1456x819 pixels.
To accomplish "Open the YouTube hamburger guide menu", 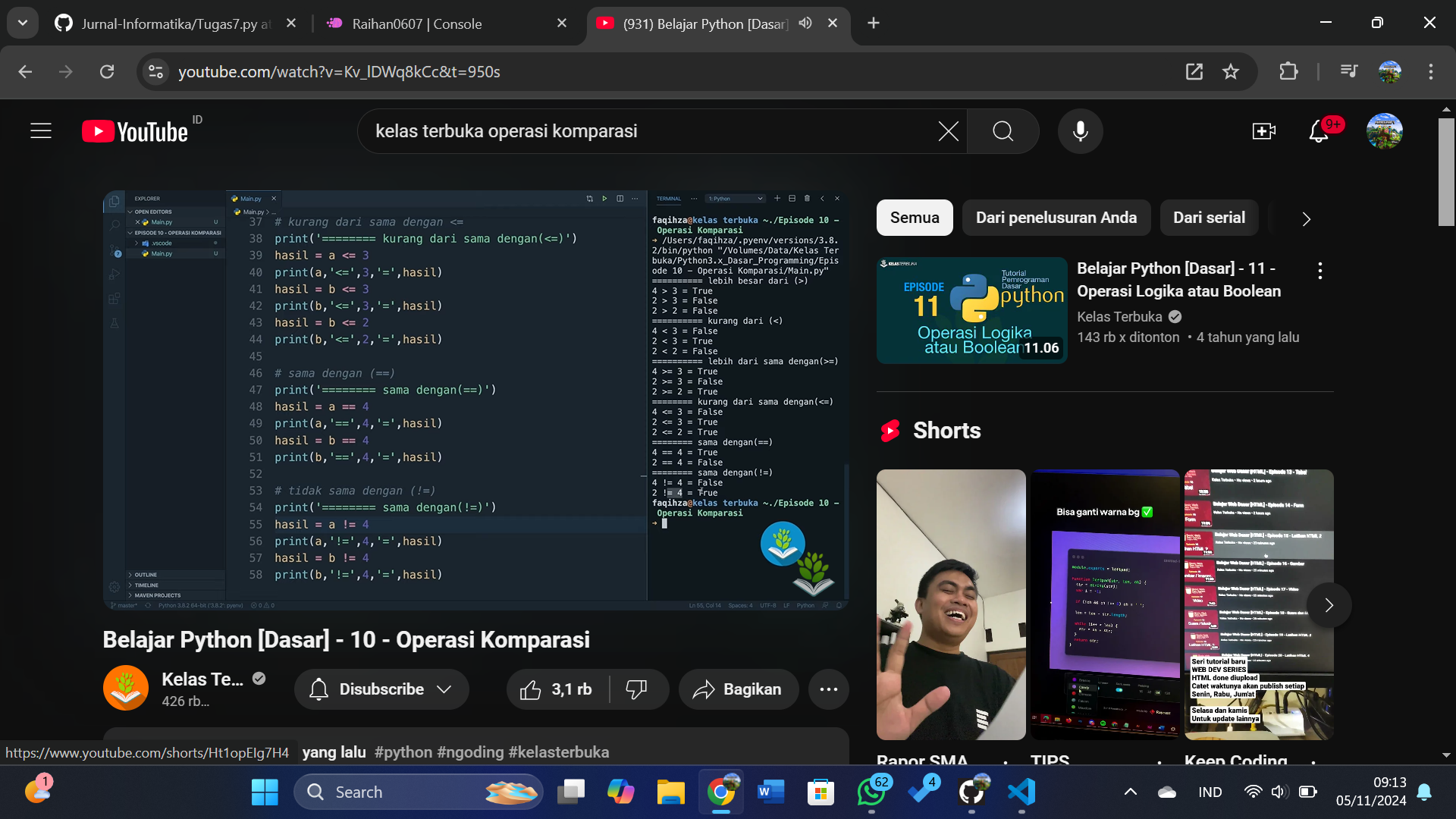I will (41, 131).
